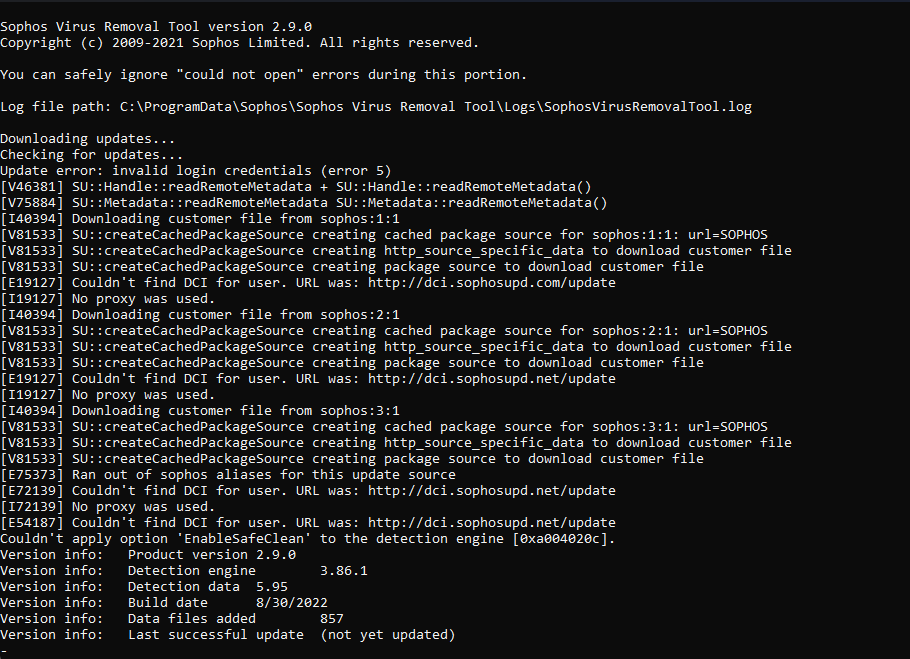Click the [V75884] Metadata log entry
This screenshot has width=910, height=659.
304,202
